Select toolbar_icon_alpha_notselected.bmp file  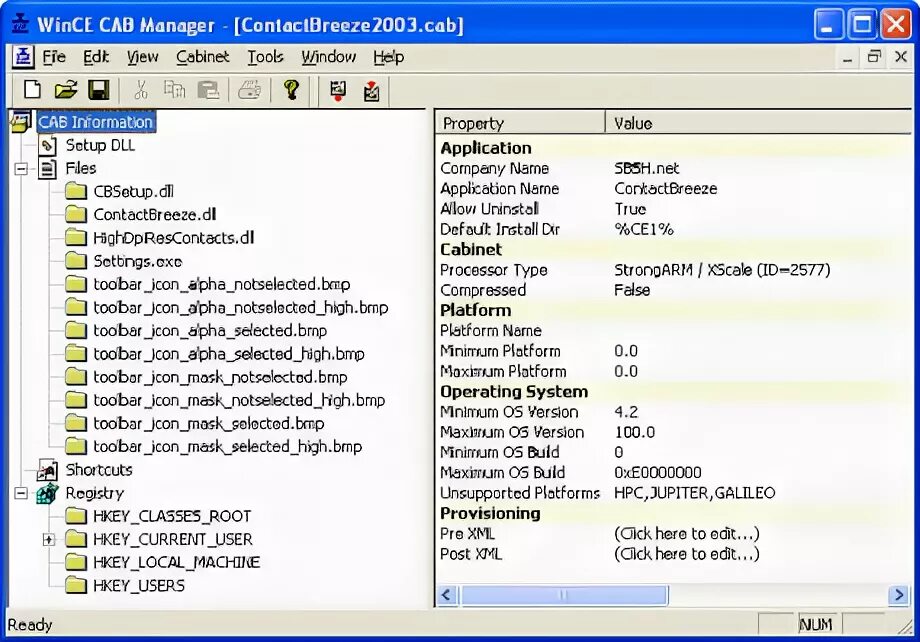coord(222,284)
